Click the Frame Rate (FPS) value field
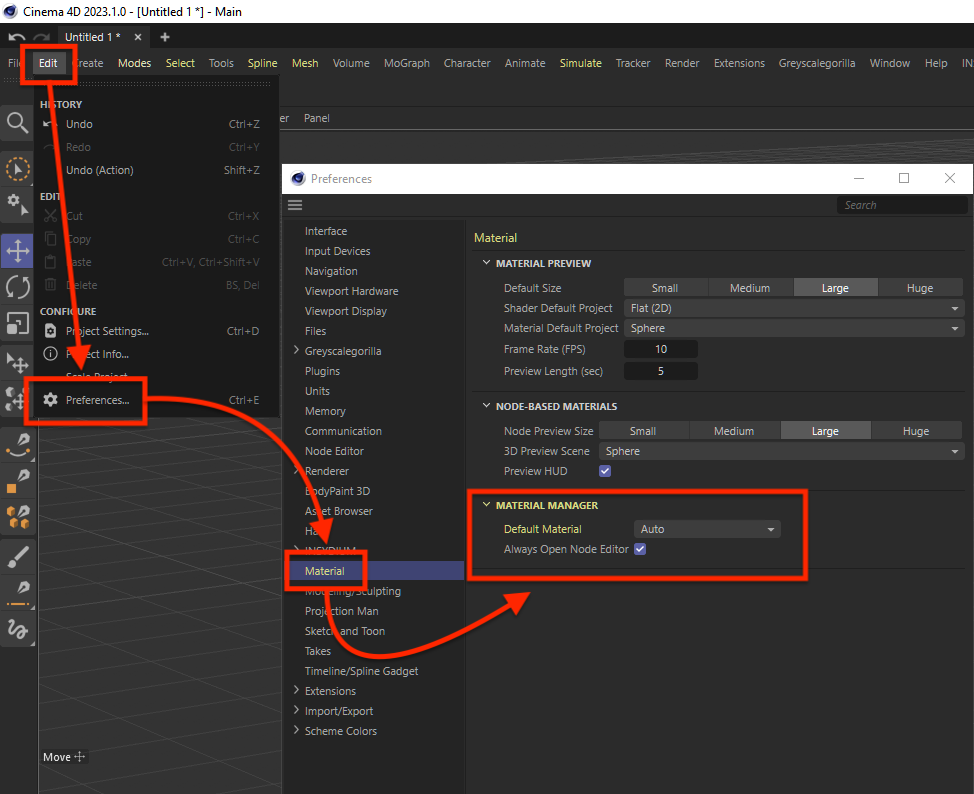 click(661, 349)
